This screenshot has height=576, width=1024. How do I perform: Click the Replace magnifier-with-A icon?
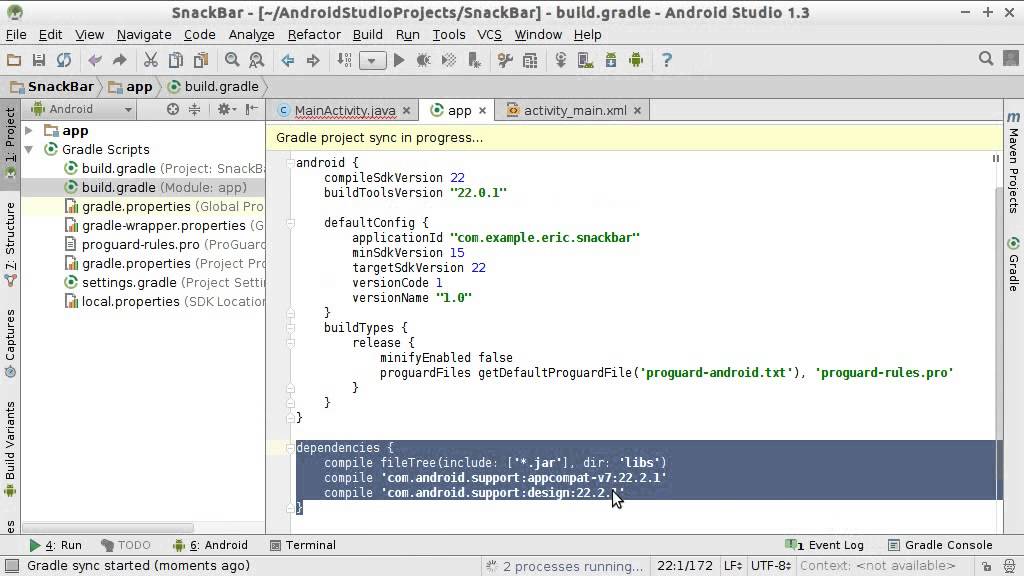click(257, 60)
